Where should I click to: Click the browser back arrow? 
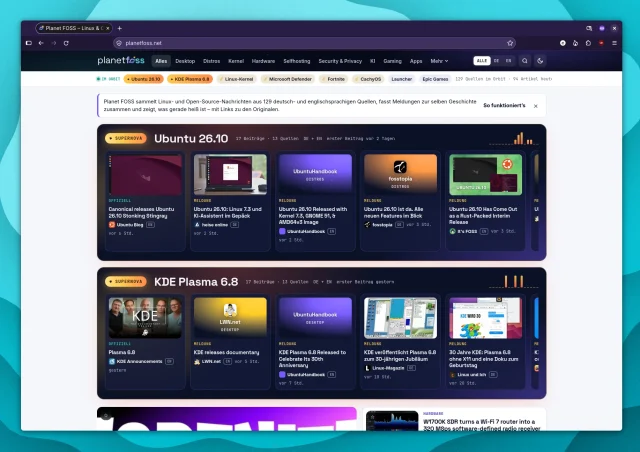pos(41,43)
